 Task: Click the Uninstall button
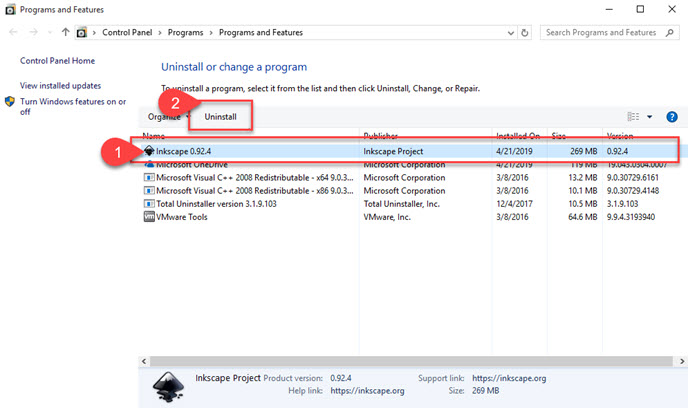[220, 117]
